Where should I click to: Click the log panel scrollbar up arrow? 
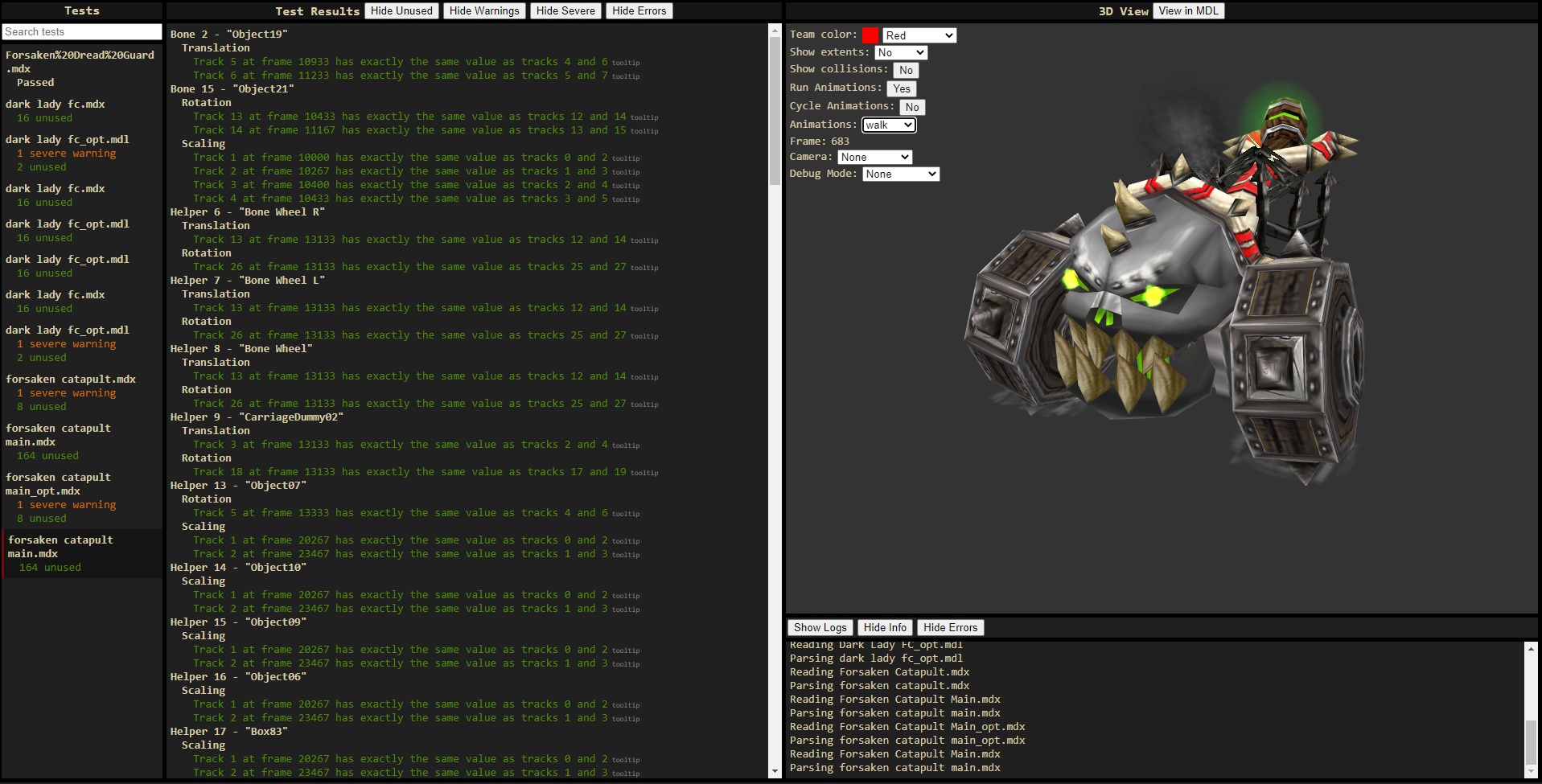(x=1531, y=648)
